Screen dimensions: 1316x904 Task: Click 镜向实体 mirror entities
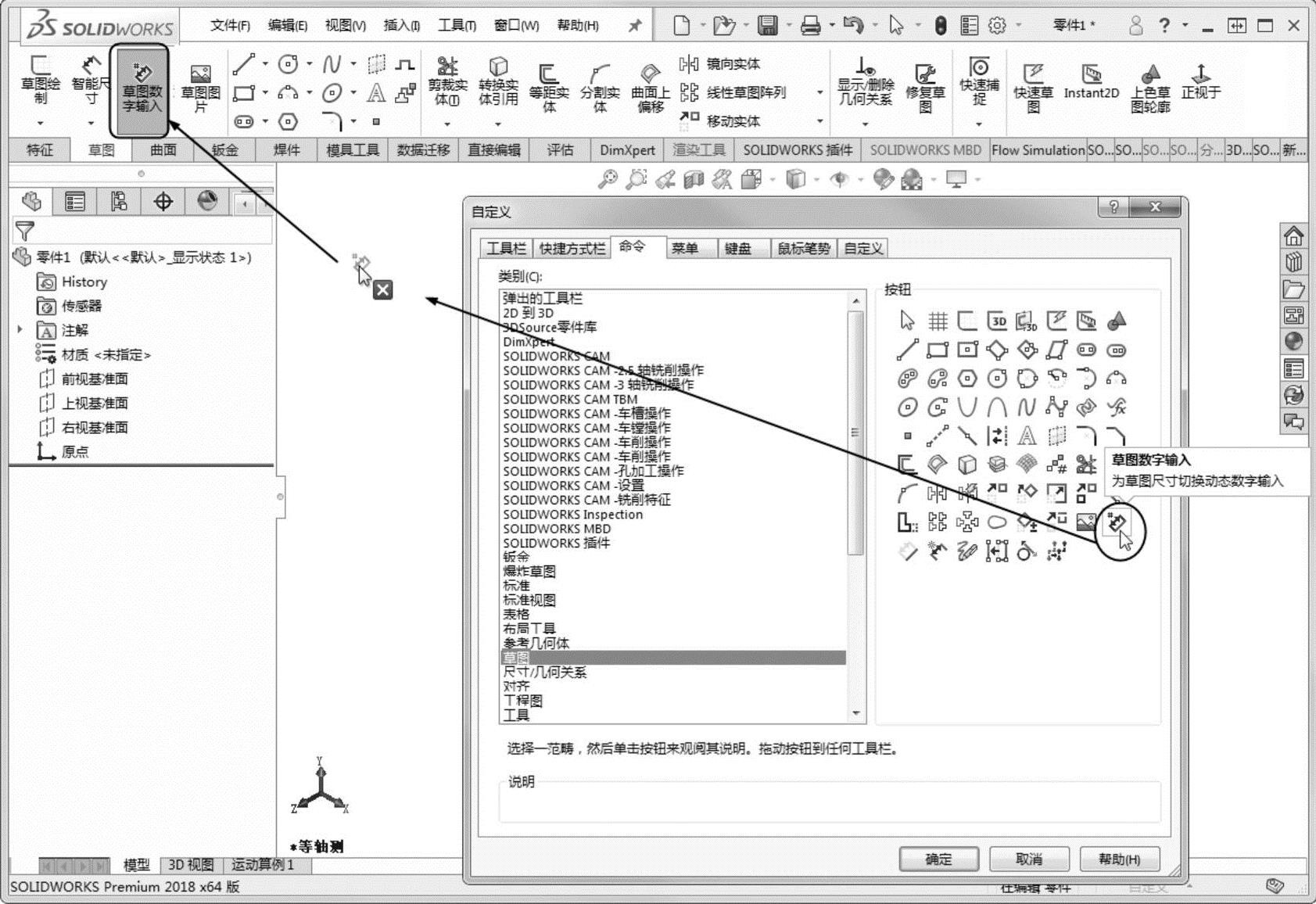coord(720,64)
